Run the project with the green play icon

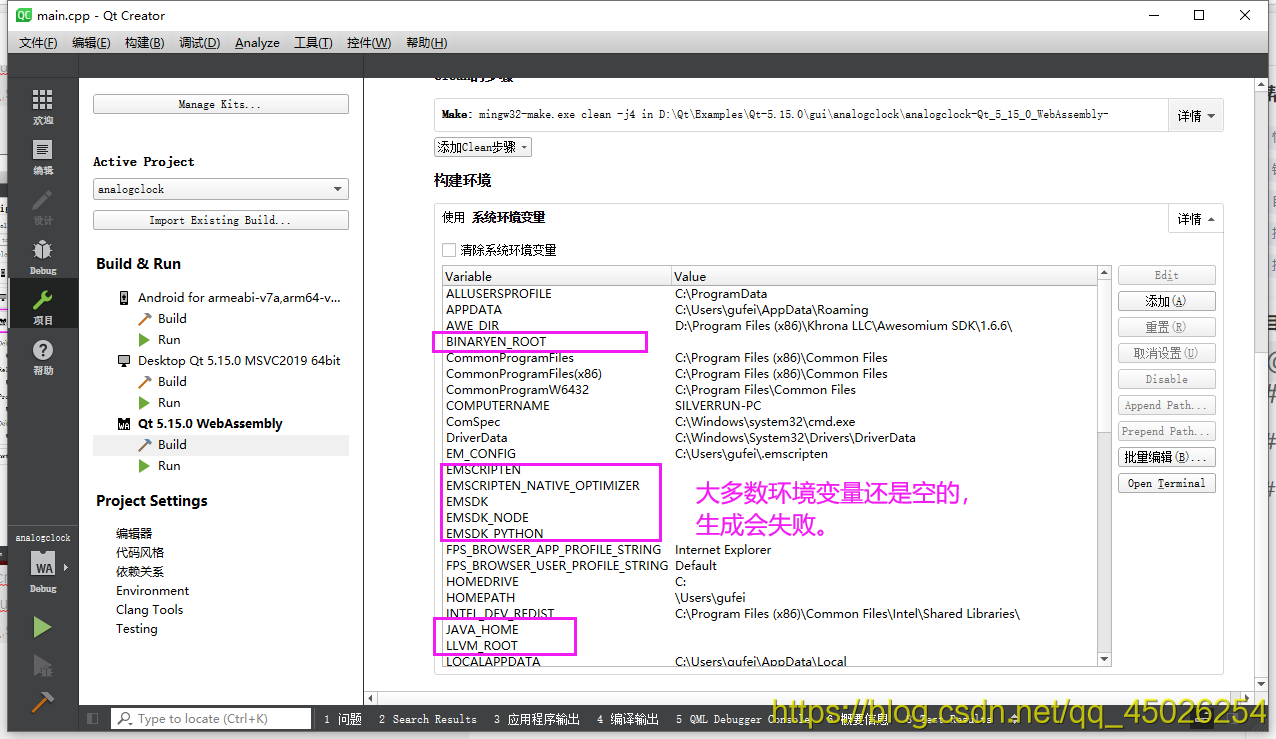[x=42, y=626]
